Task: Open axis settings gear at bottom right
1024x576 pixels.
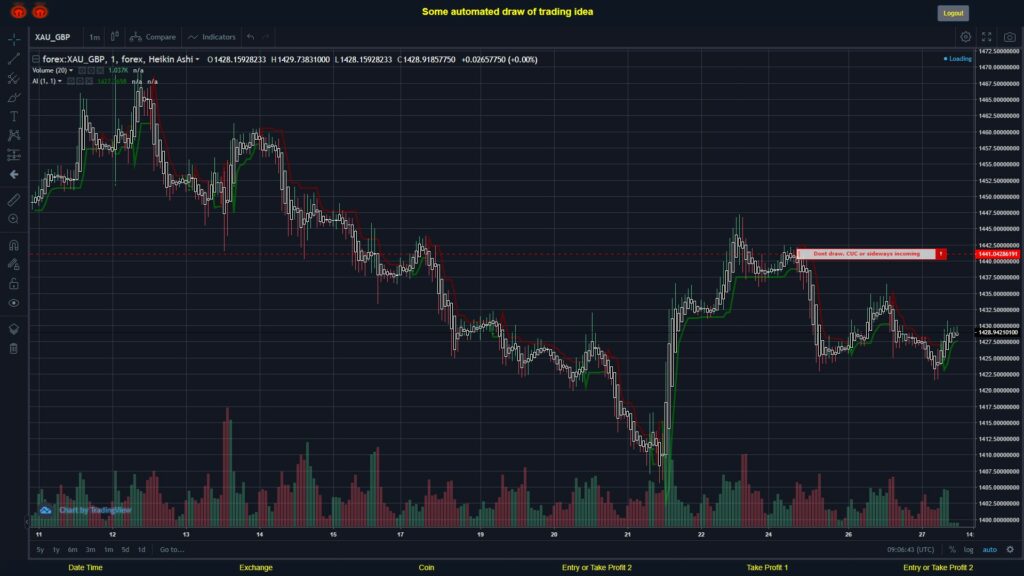Action: [1010, 550]
